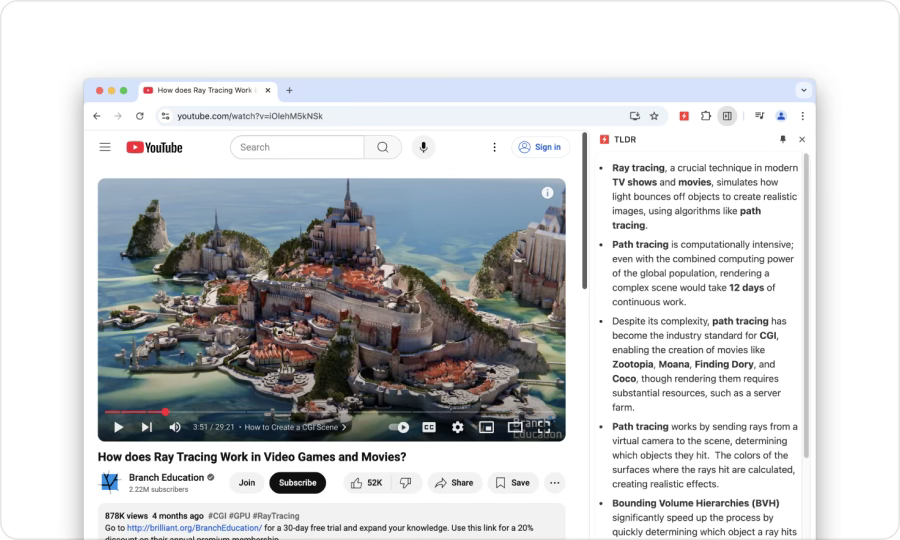Open Branch Education channel name link
Viewport: 900px width, 540px height.
point(166,477)
